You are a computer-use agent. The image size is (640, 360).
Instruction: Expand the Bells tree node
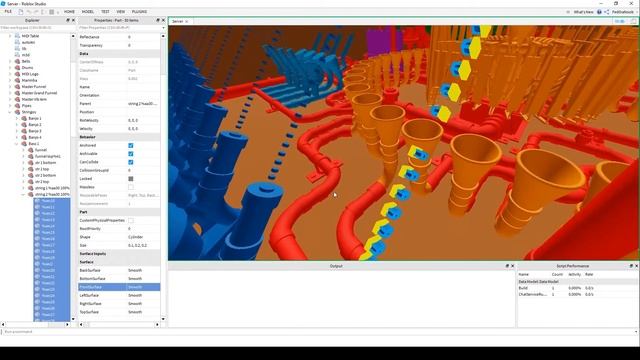pos(10,61)
